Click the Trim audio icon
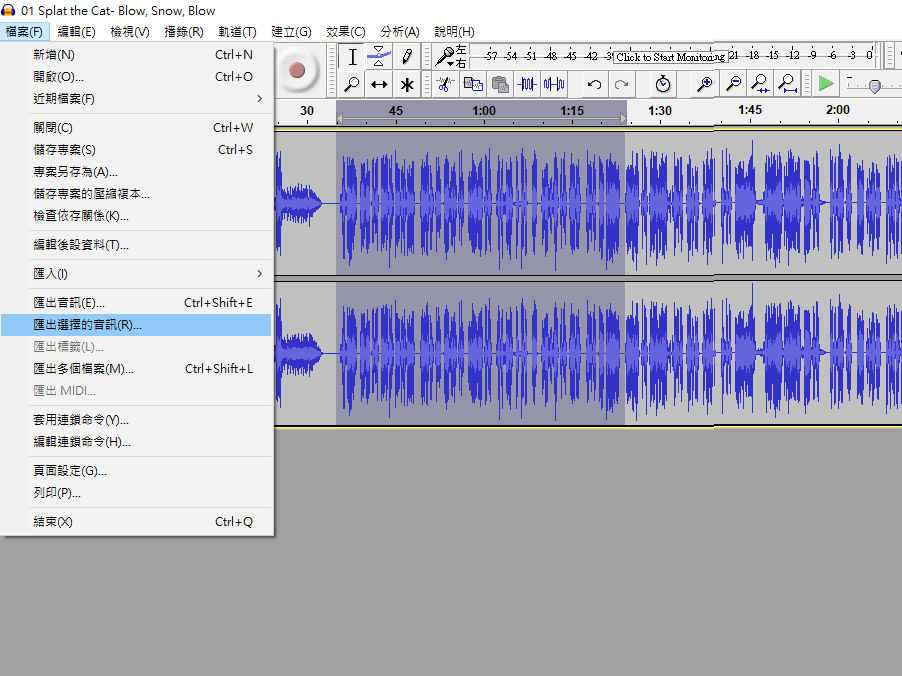Viewport: 902px width, 676px height. click(526, 85)
